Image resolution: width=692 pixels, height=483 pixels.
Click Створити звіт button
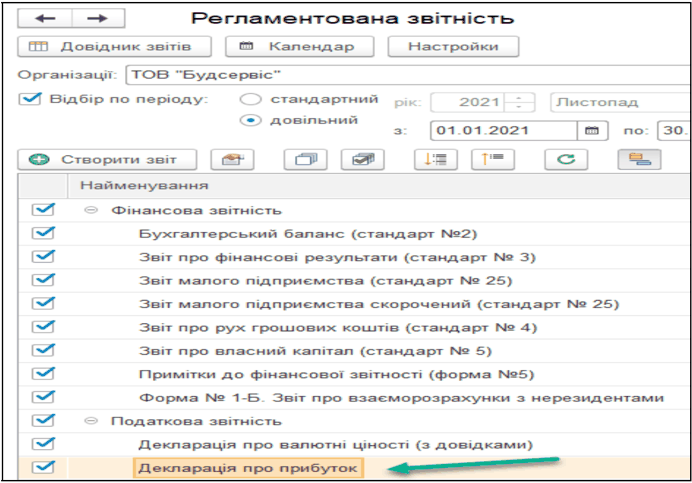(x=107, y=159)
